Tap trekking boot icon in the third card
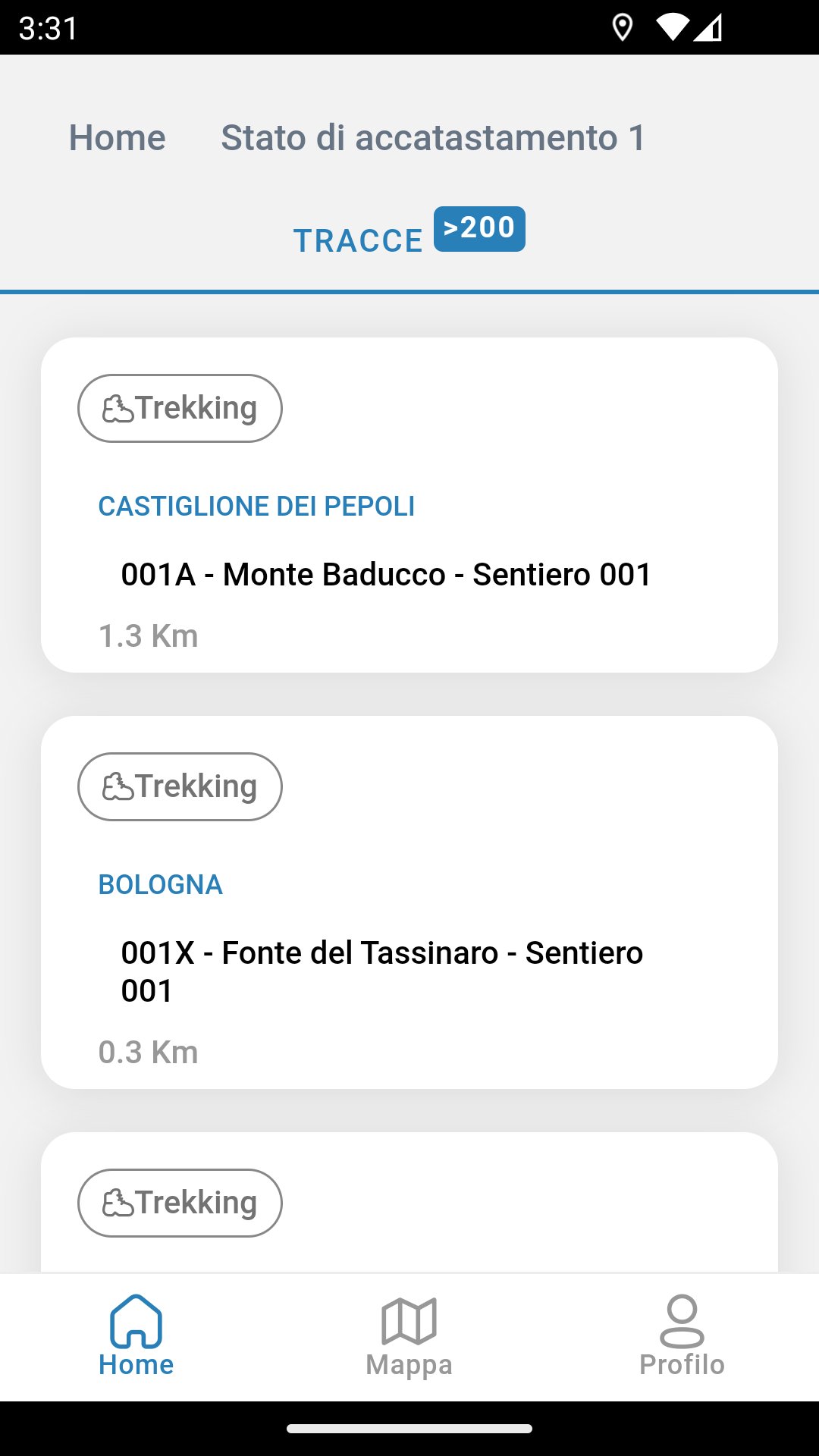 pos(118,1203)
